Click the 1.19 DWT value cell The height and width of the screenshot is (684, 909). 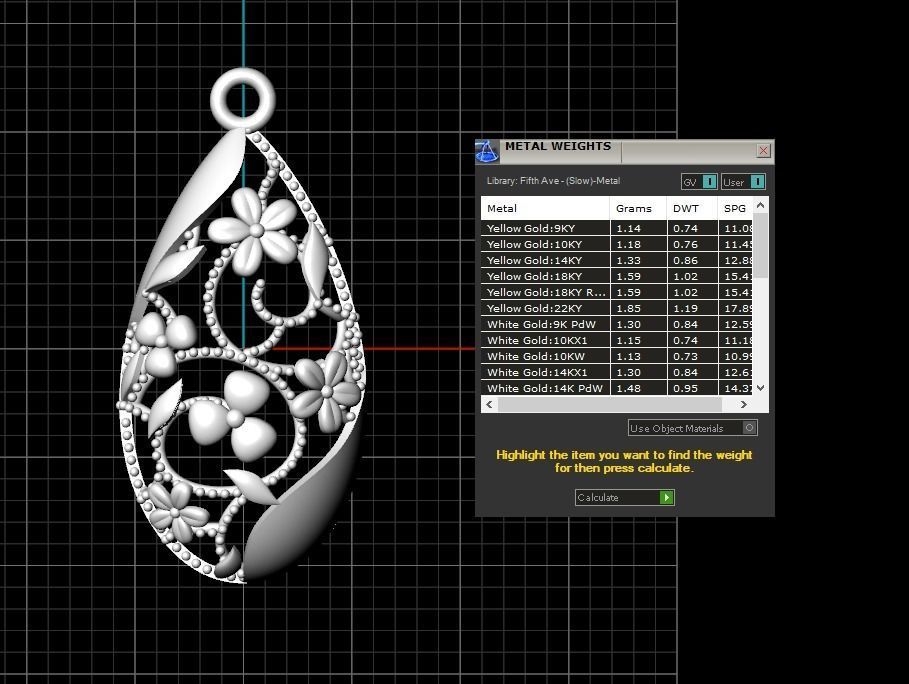(692, 308)
